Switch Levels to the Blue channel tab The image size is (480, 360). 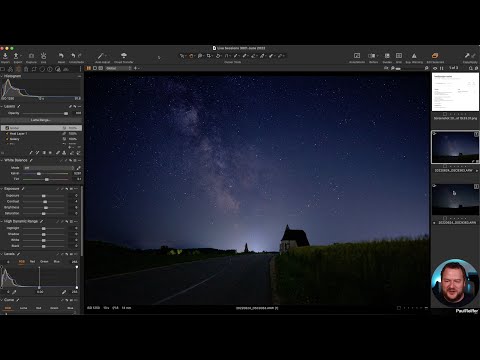point(57,262)
